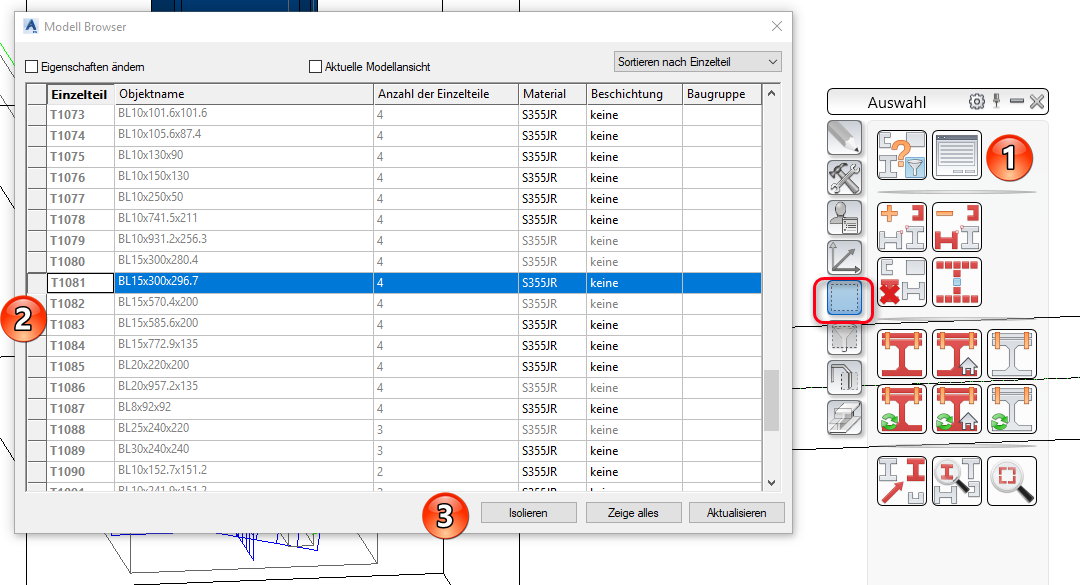Click the clear marked objects icon with red X

coord(902,282)
